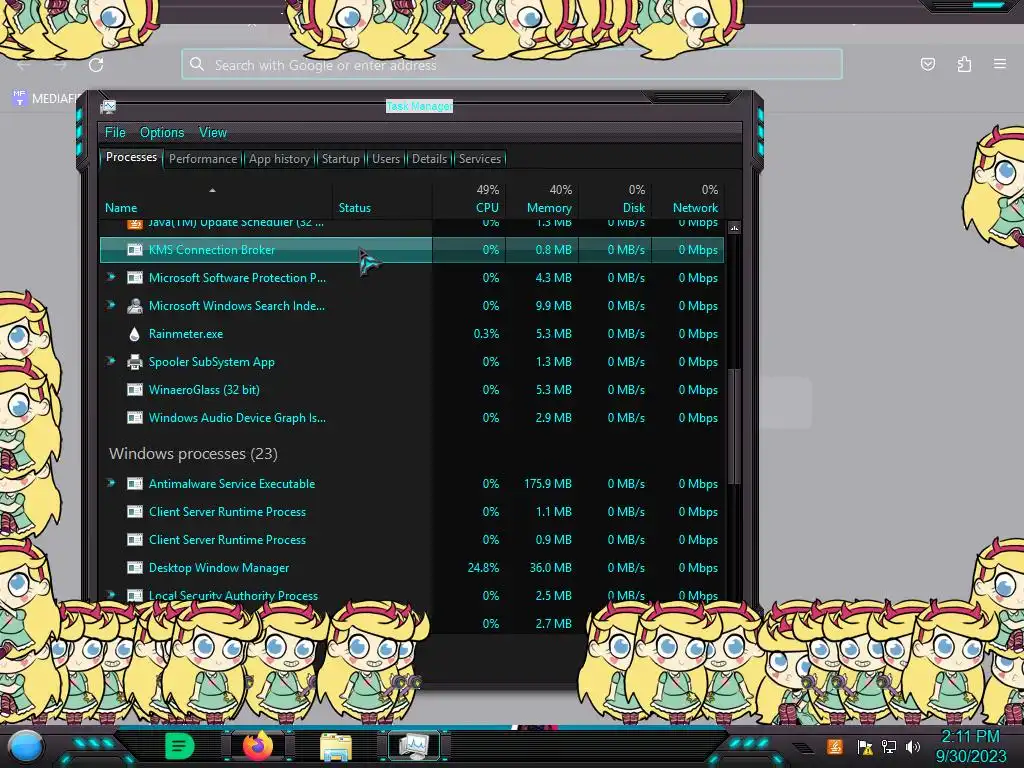
Task: Sort processes by the Name column
Action: pyautogui.click(x=121, y=208)
